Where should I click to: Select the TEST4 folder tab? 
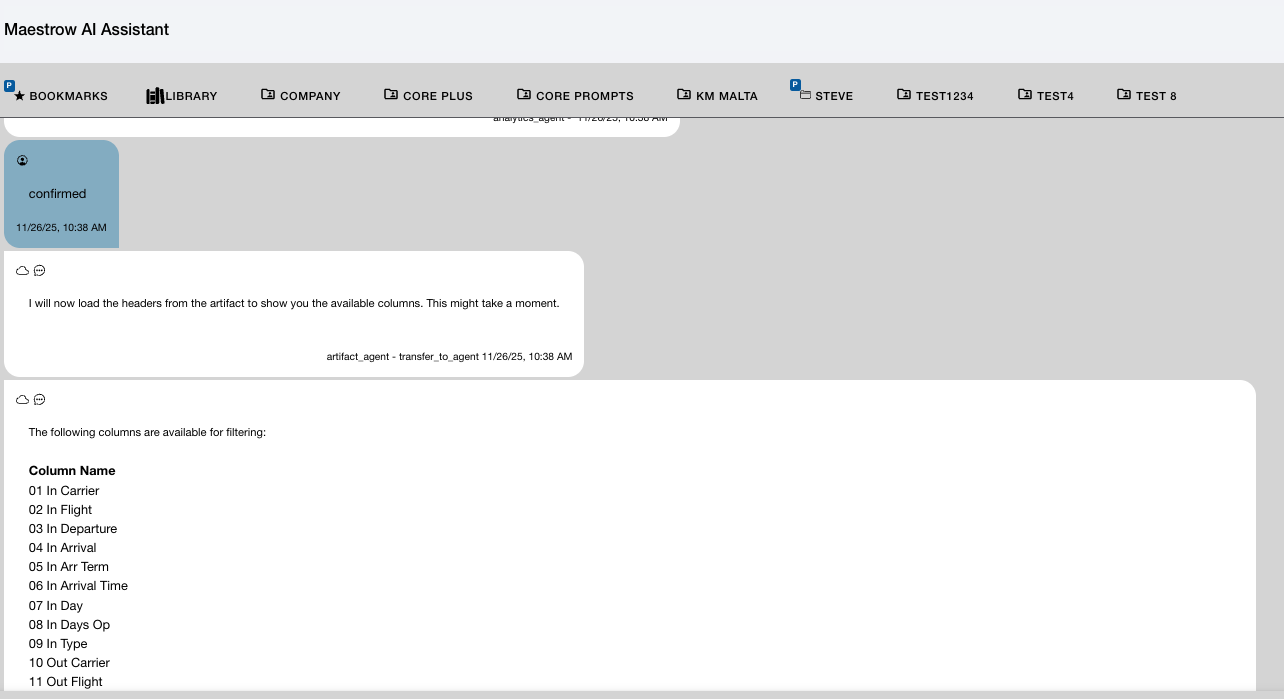tap(1046, 96)
